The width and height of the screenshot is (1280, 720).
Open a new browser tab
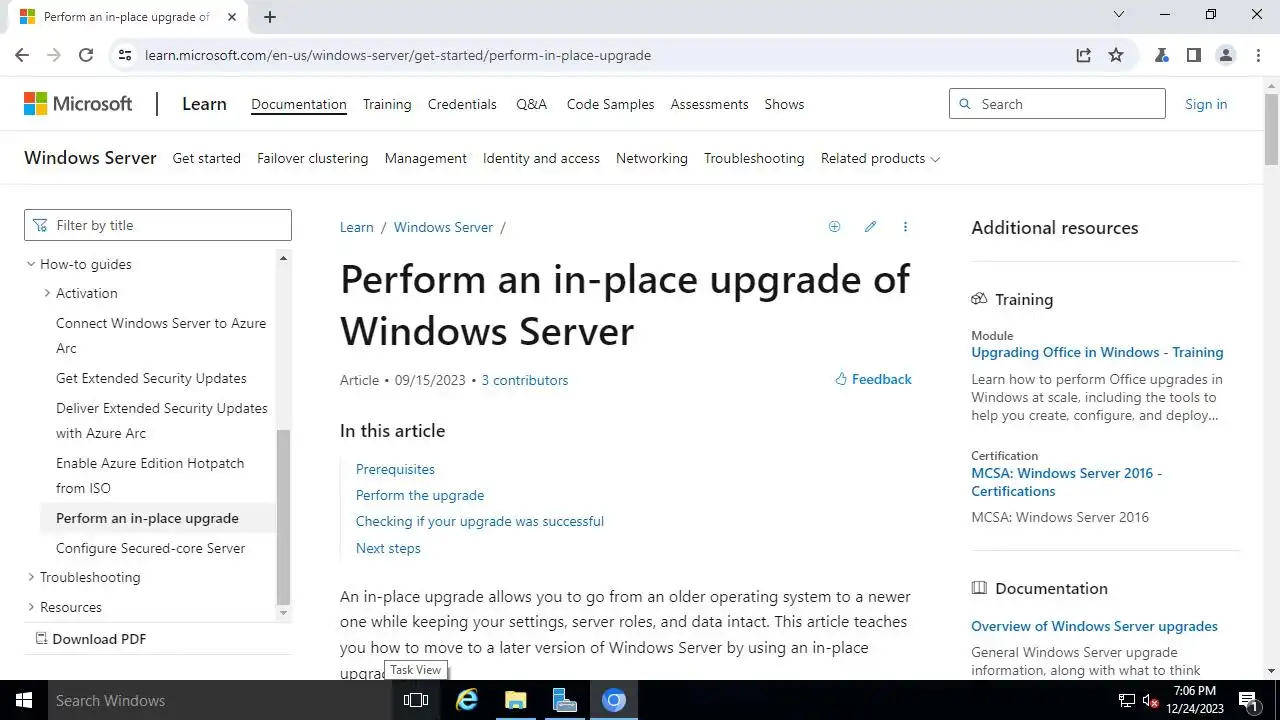click(269, 17)
